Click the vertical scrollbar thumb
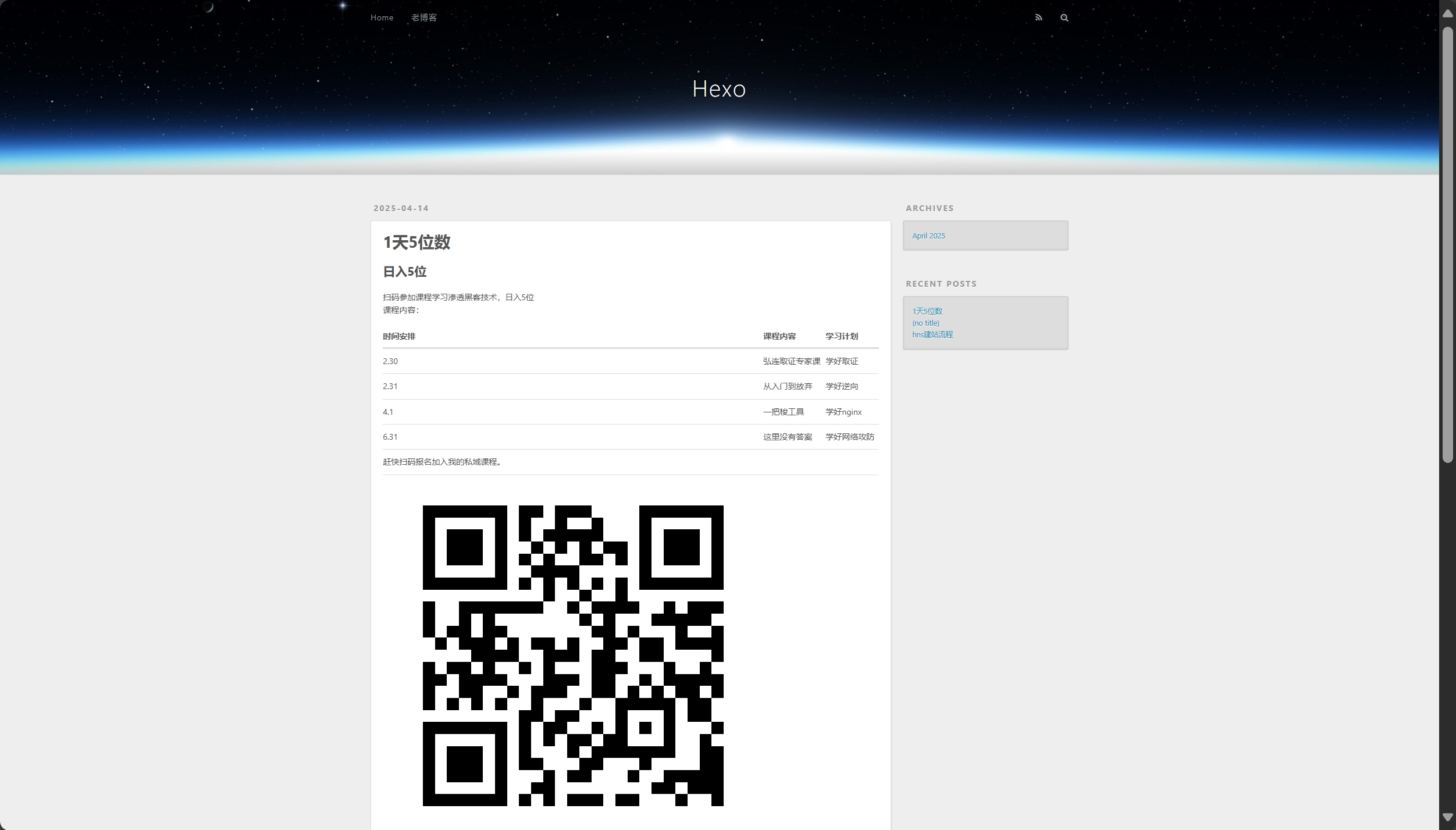The width and height of the screenshot is (1456, 830). tap(1447, 244)
